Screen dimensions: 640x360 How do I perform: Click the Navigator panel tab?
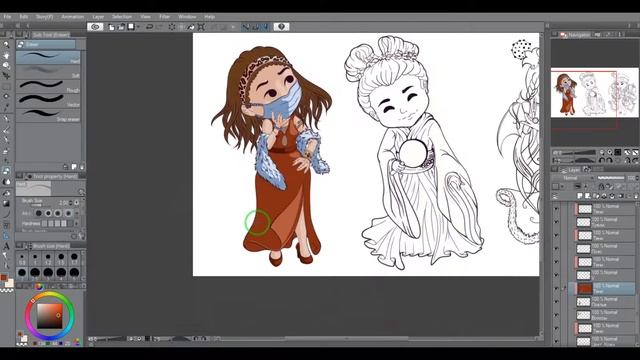[x=575, y=35]
